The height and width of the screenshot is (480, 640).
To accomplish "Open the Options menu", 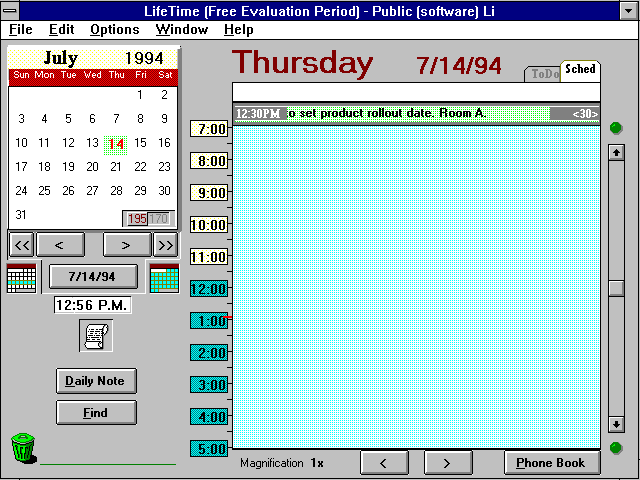I will click(x=115, y=29).
